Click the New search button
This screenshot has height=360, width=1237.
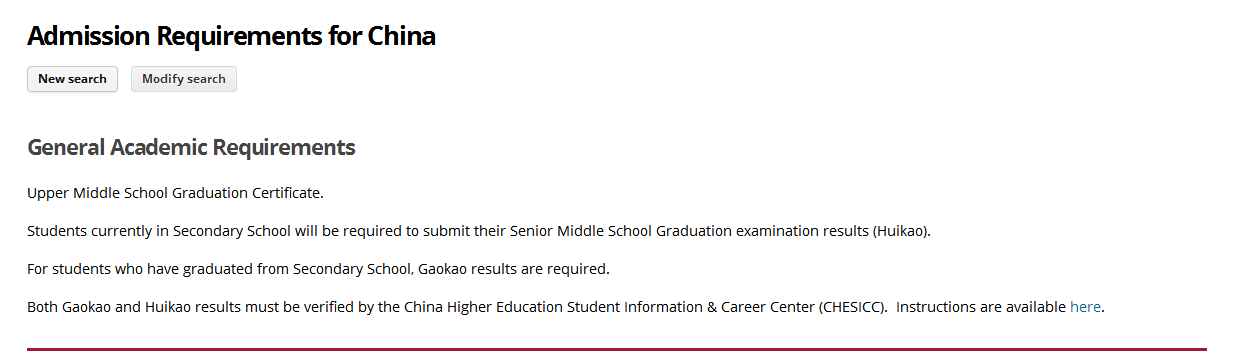coord(72,79)
